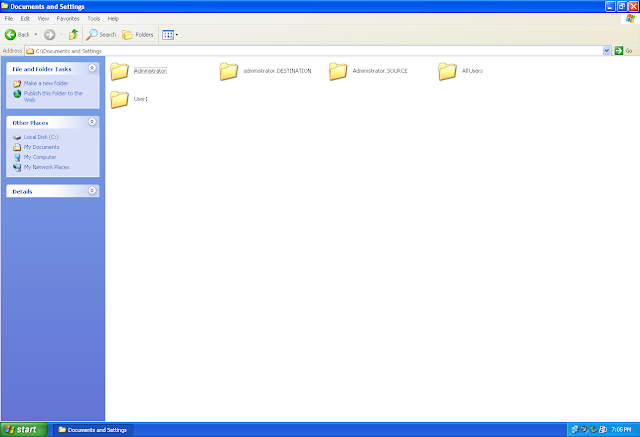
Task: Click the address bar path field
Action: [313, 51]
